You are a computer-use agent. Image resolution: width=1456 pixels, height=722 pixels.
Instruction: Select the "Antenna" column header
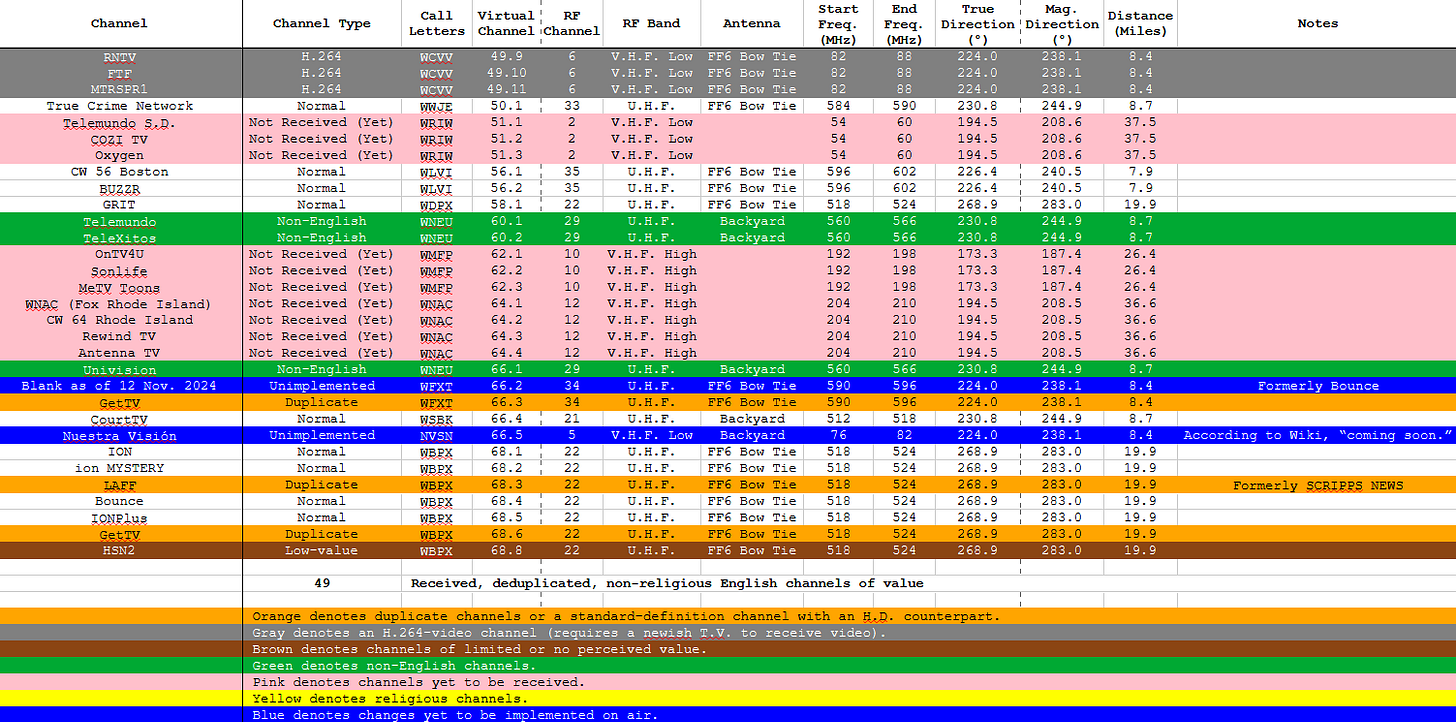click(752, 24)
